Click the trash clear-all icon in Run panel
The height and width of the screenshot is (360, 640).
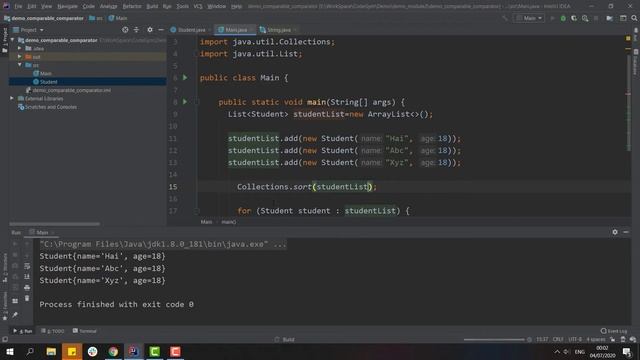pyautogui.click(x=27, y=298)
